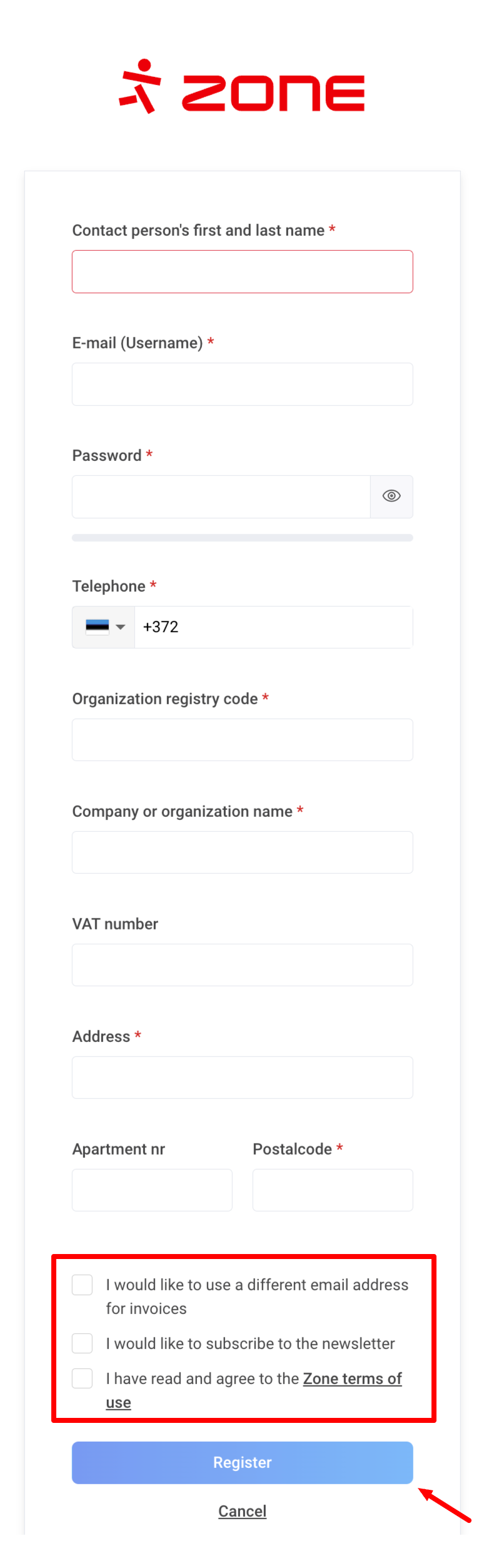
Task: Focus the contact person's name field
Action: (x=242, y=271)
